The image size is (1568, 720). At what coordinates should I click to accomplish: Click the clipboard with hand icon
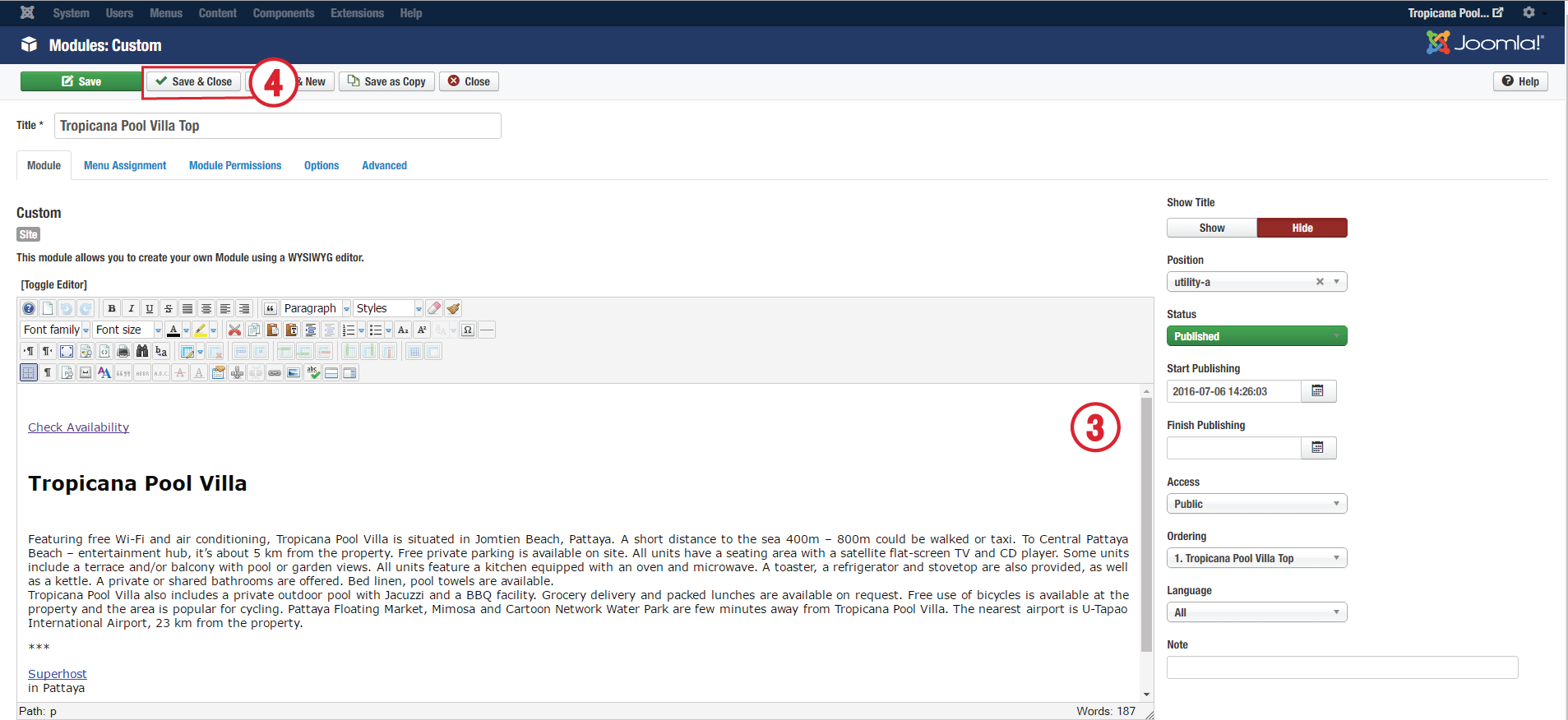tap(218, 372)
